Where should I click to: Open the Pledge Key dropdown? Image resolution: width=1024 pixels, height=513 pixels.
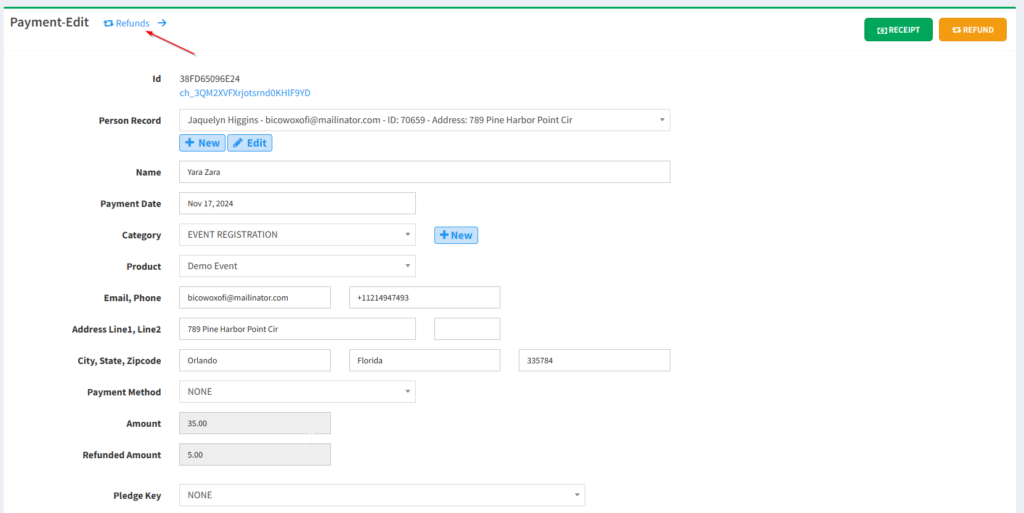381,495
